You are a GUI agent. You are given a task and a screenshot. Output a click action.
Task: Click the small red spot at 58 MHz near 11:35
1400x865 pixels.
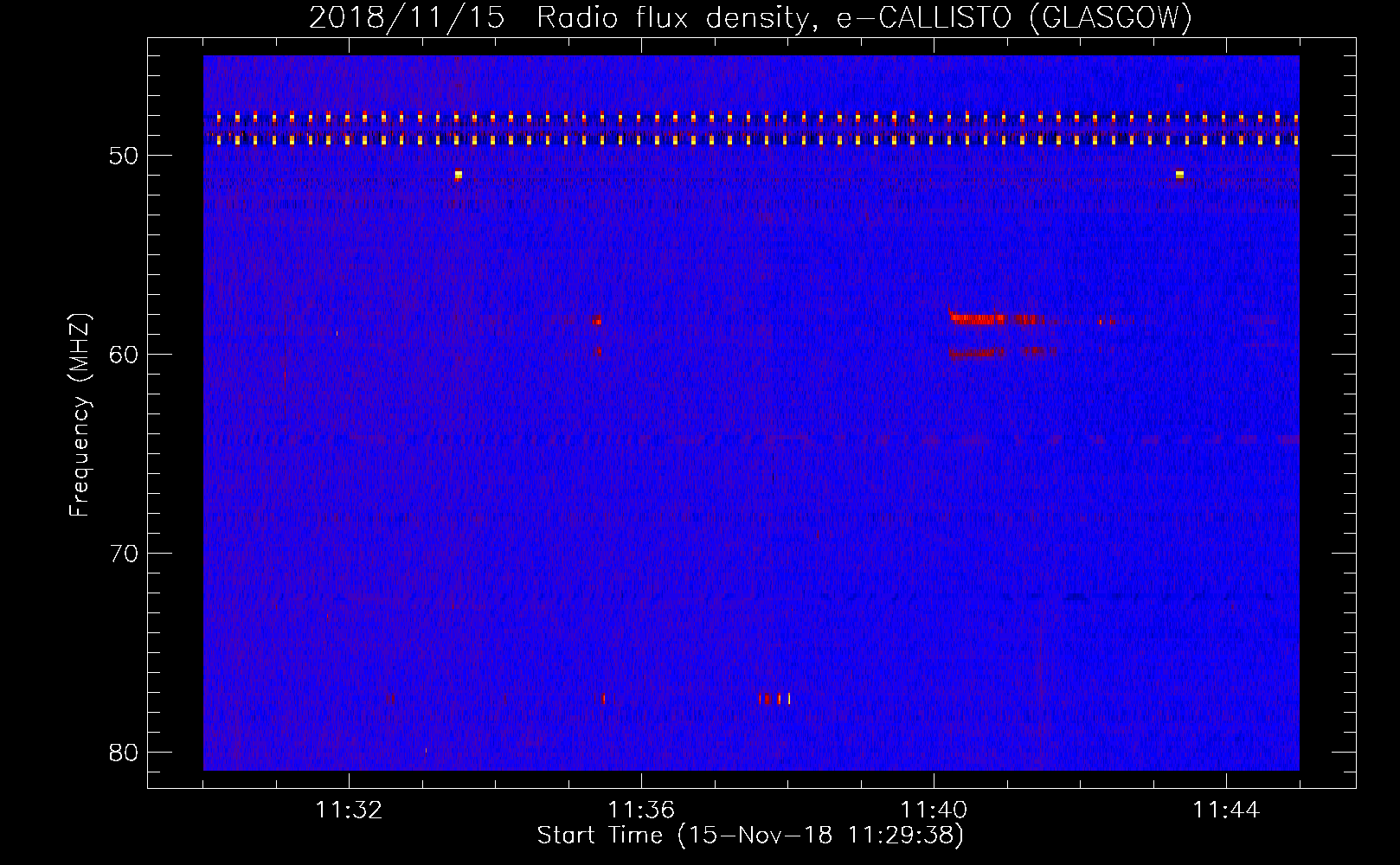pos(597,321)
